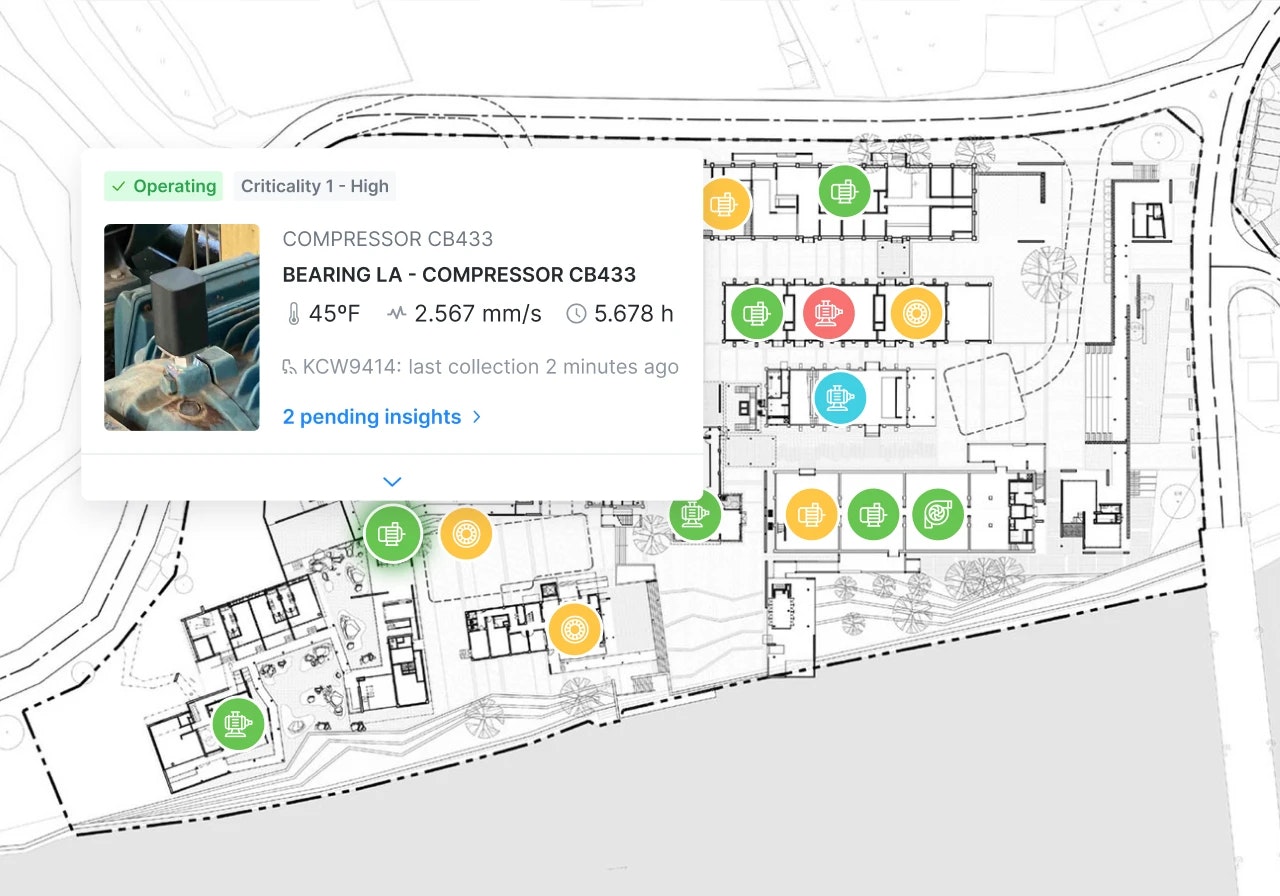Select green motor marker left of red pump

[x=757, y=313]
